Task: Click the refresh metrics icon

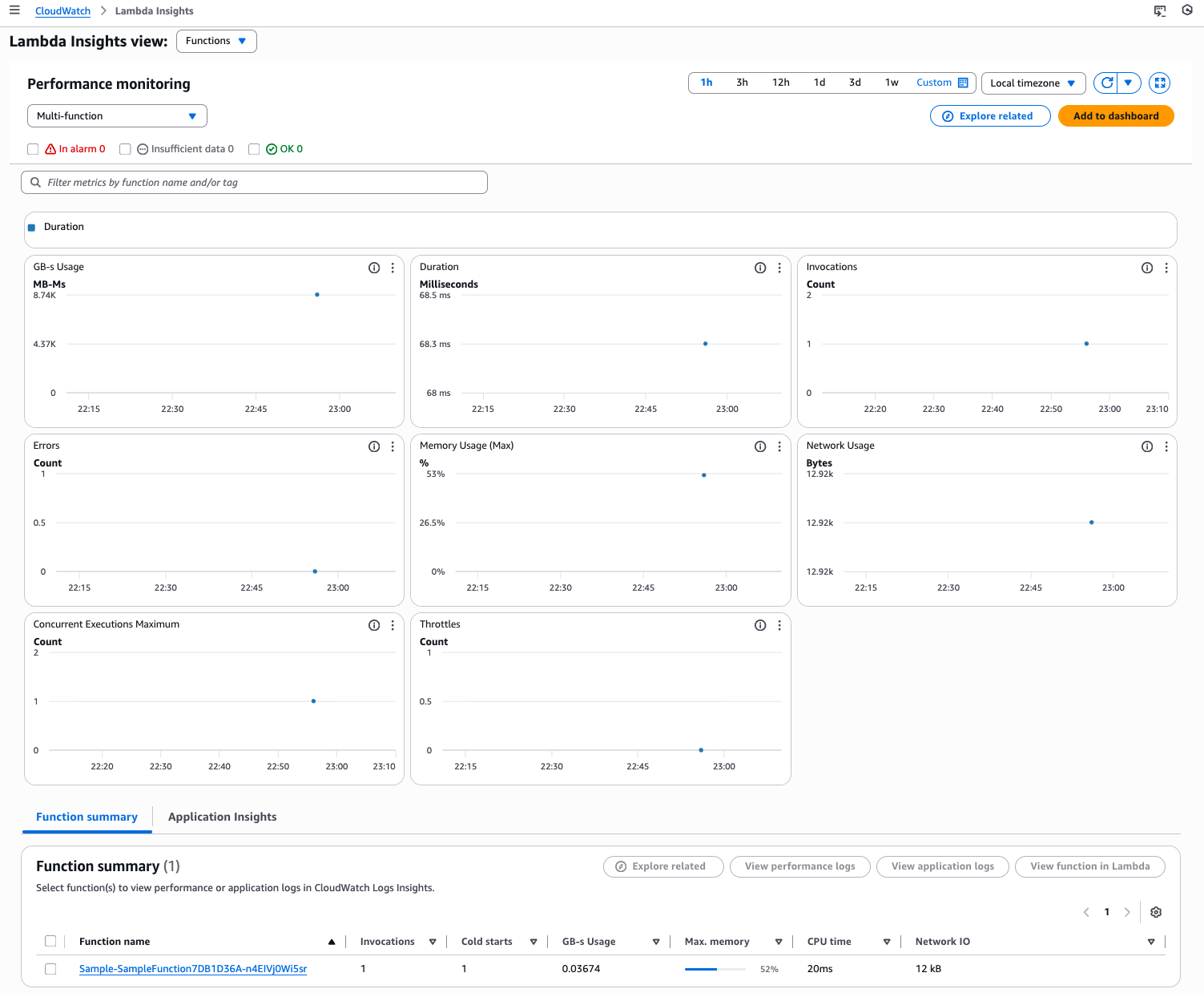Action: point(1106,83)
